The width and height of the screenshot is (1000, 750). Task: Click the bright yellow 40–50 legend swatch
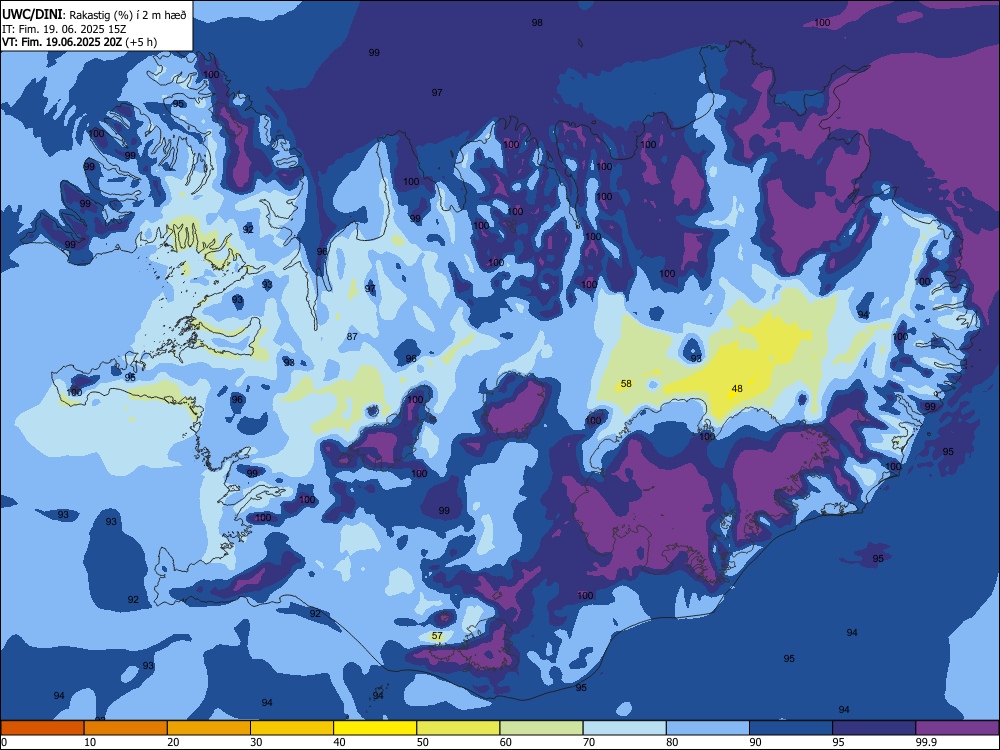(x=375, y=728)
